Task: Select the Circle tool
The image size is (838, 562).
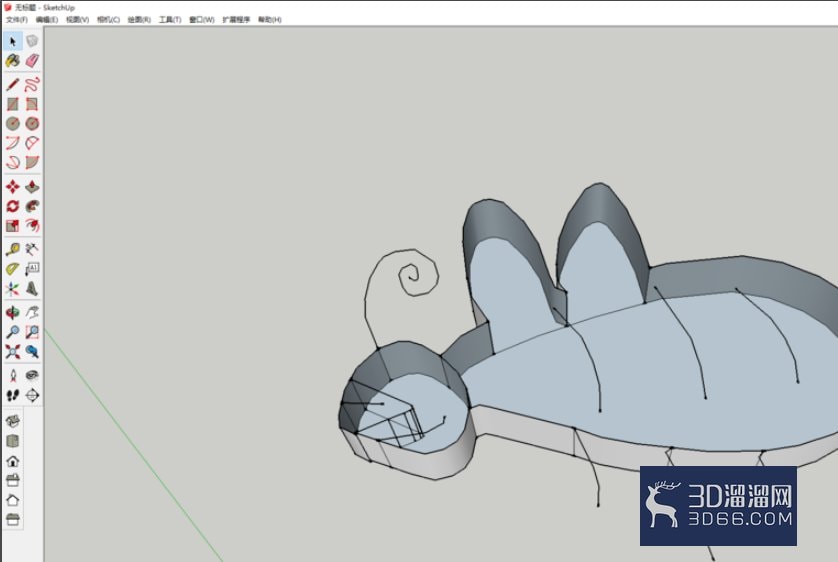Action: coord(13,124)
